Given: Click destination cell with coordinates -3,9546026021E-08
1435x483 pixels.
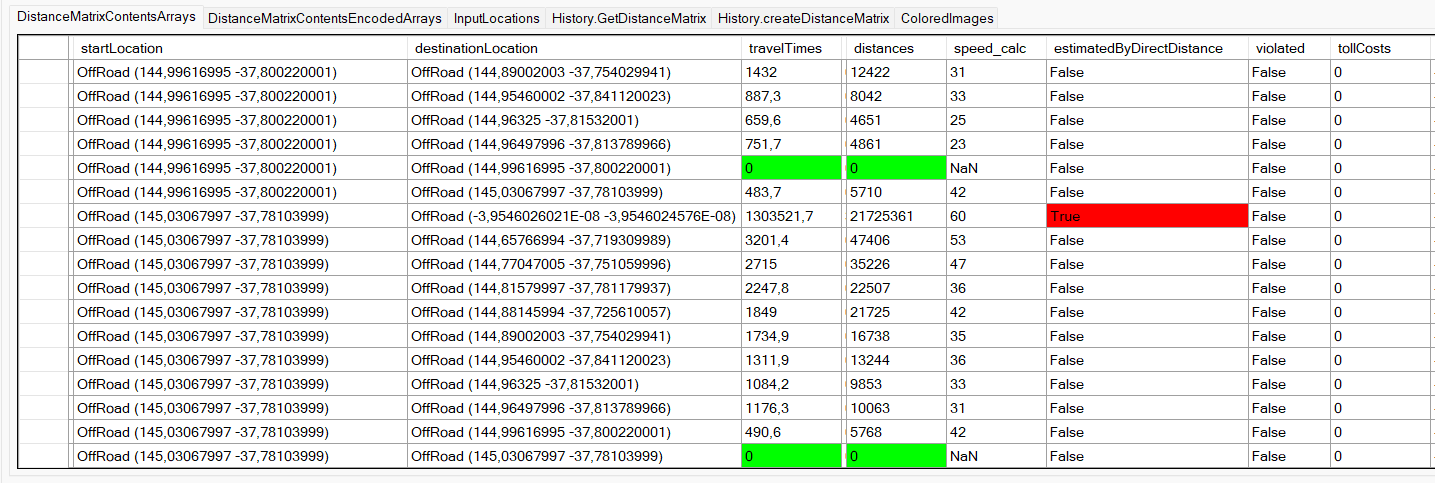Looking at the screenshot, I should tap(574, 216).
